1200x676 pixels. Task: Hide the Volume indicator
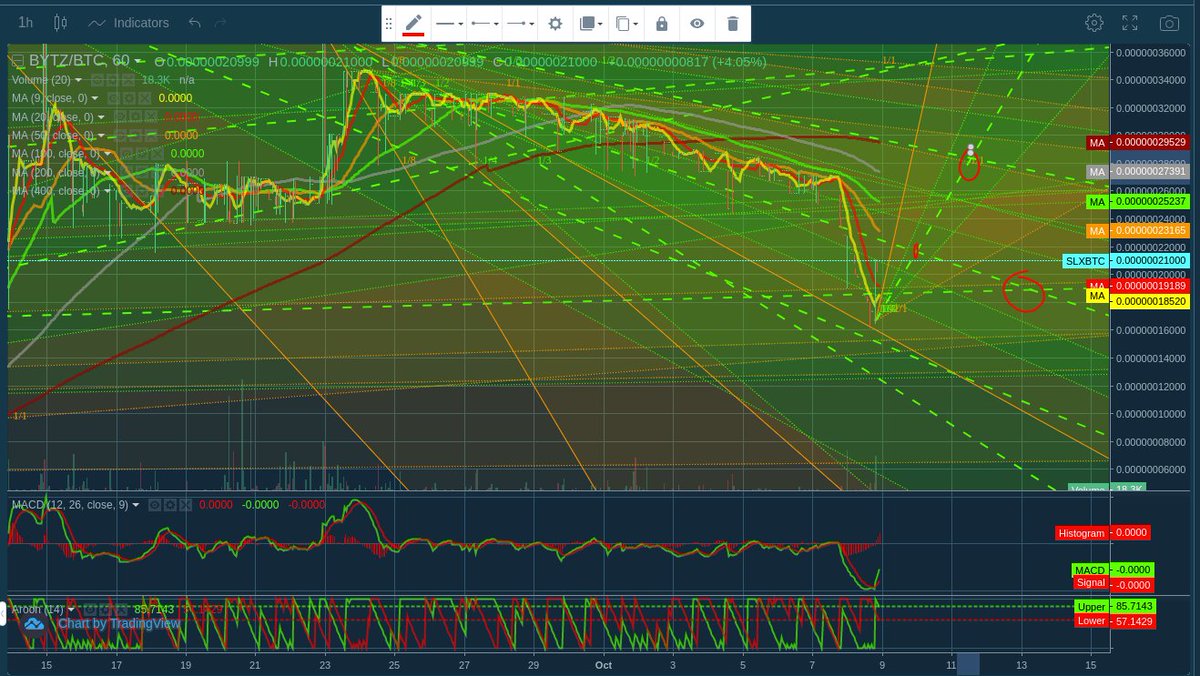(97, 79)
